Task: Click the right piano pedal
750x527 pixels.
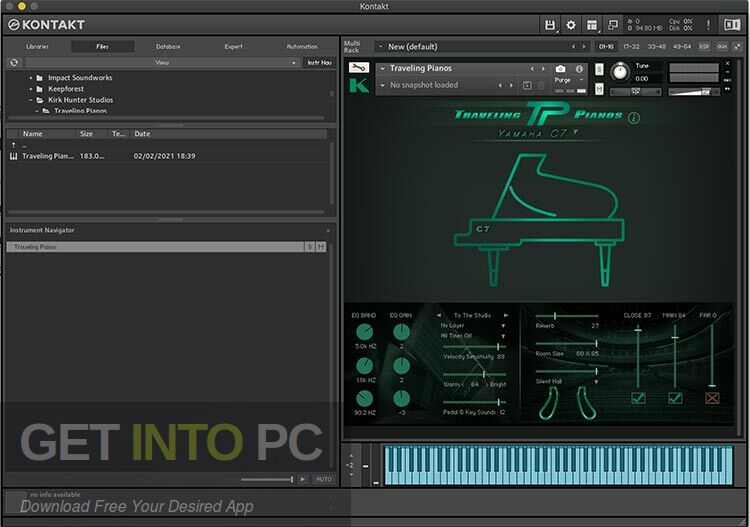Action: click(x=586, y=403)
